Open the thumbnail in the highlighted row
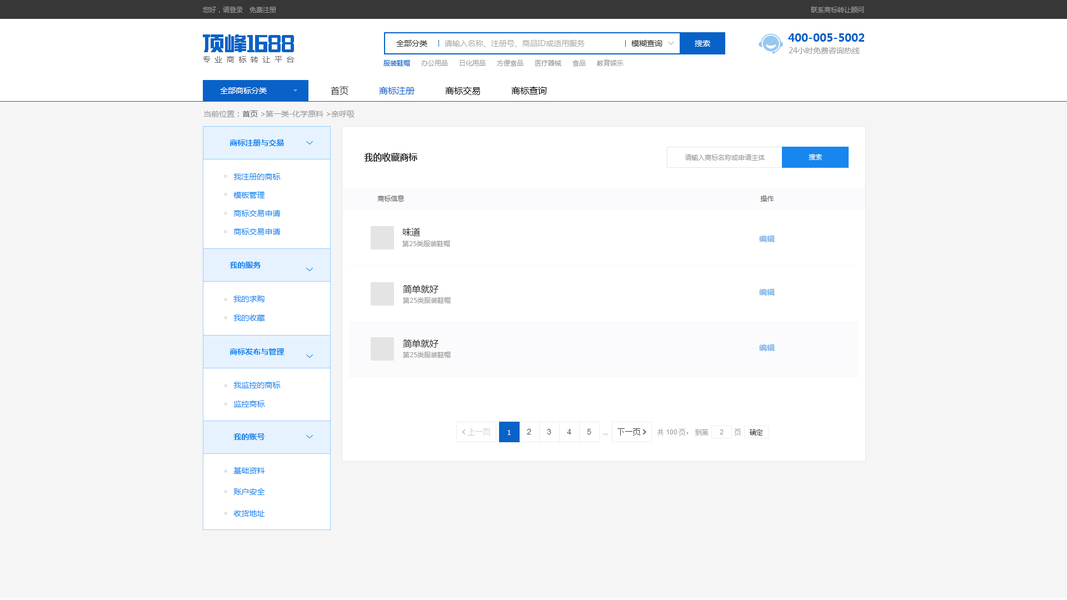Screen dimensions: 1067x600 coord(382,348)
